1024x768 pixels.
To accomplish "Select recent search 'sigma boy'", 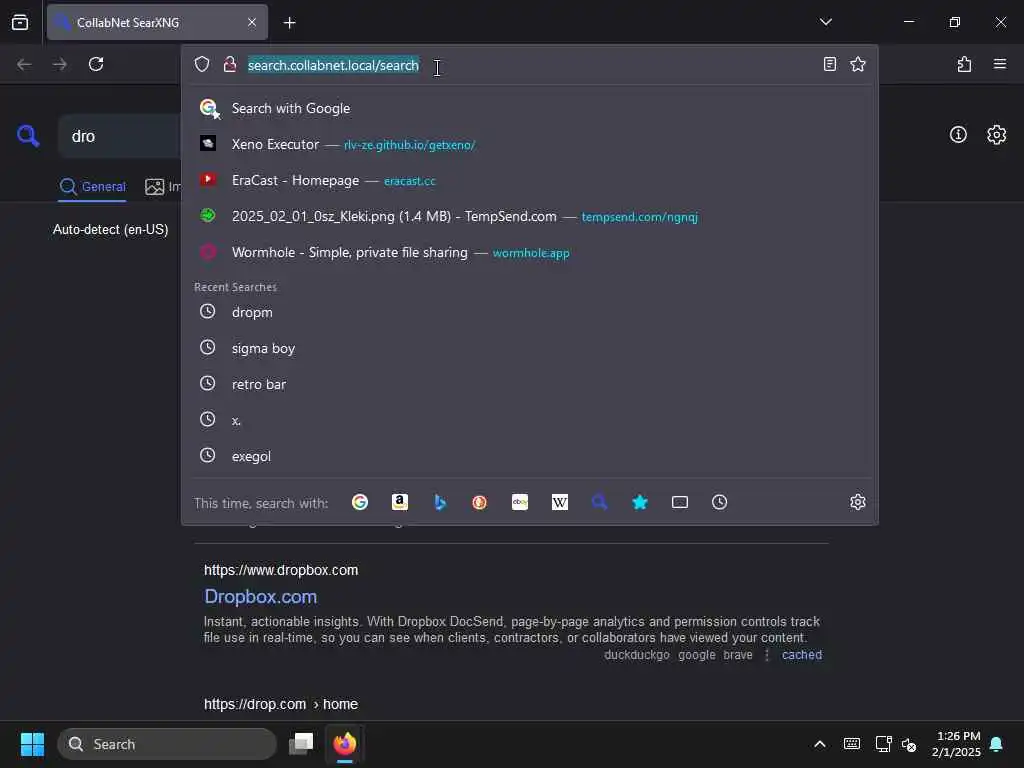I will [530, 348].
